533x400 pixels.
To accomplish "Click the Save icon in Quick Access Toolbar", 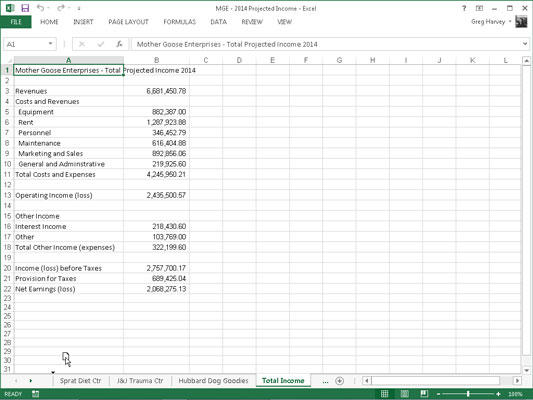I will point(25,8).
